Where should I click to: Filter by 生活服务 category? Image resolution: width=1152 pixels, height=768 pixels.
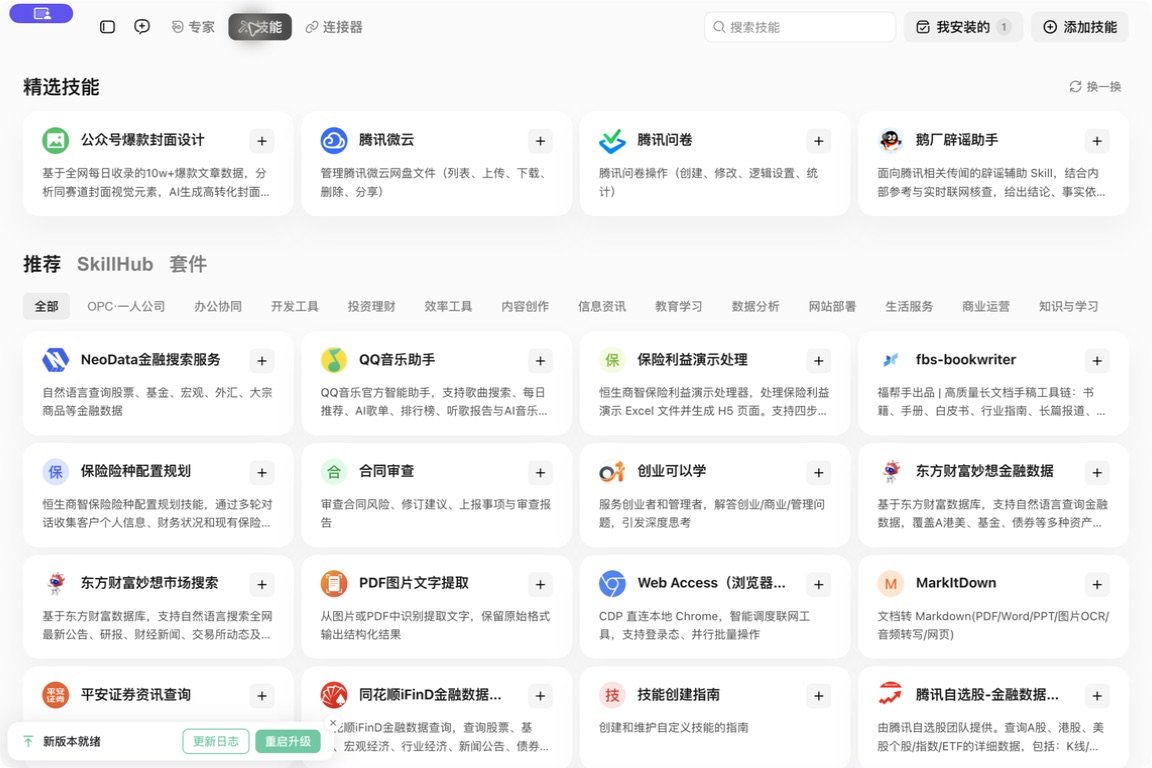[x=909, y=306]
